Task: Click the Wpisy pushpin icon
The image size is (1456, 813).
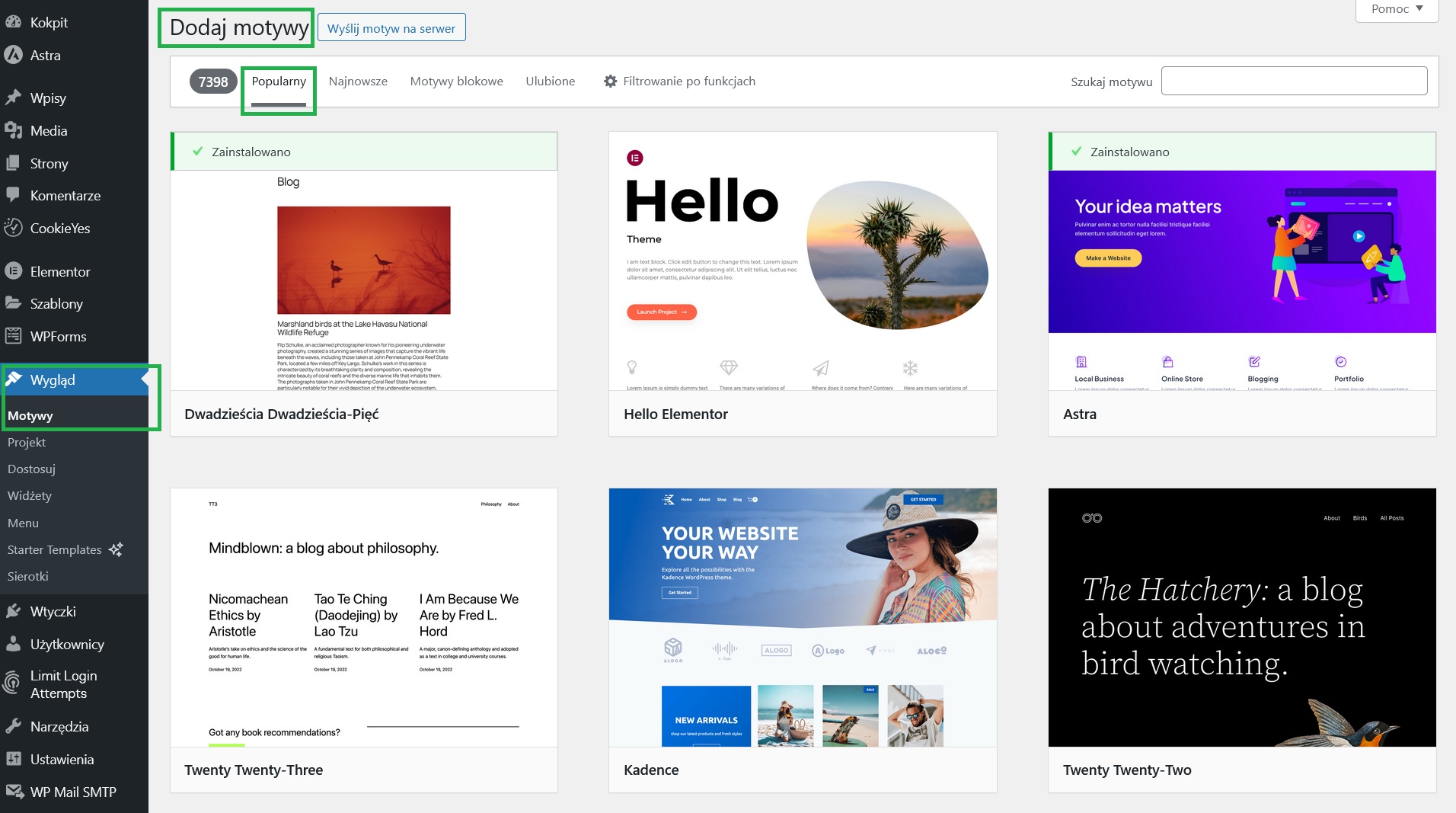Action: pos(13,98)
